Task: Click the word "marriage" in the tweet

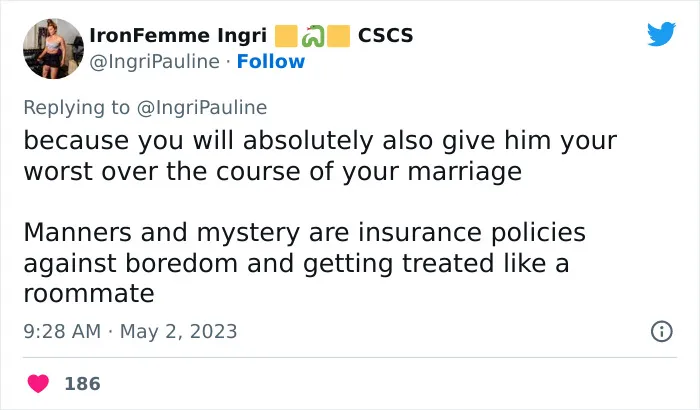Action: [465, 172]
